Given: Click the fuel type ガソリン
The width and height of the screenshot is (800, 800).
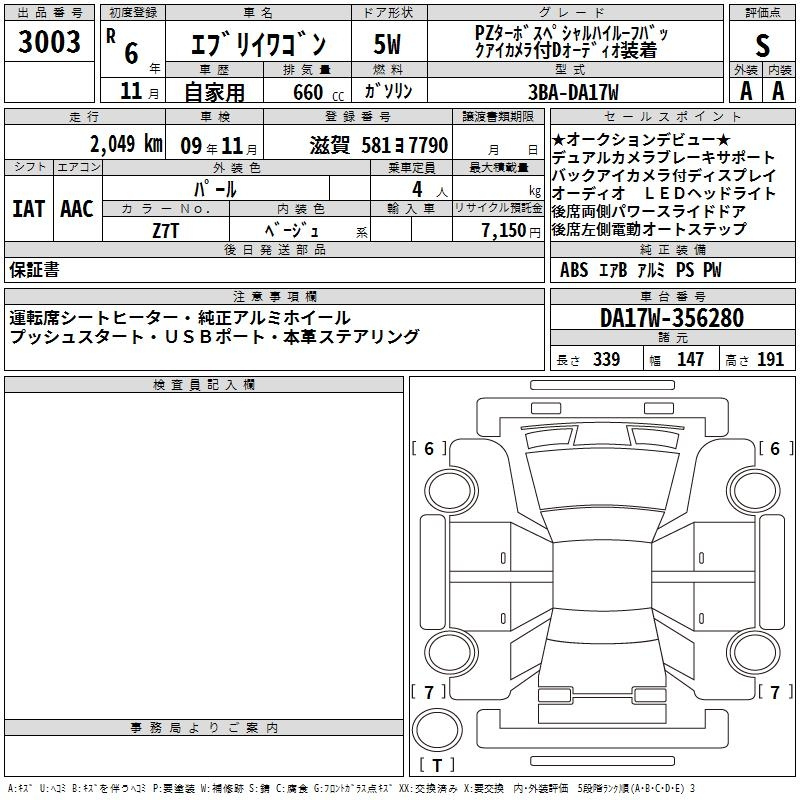Looking at the screenshot, I should [388, 91].
